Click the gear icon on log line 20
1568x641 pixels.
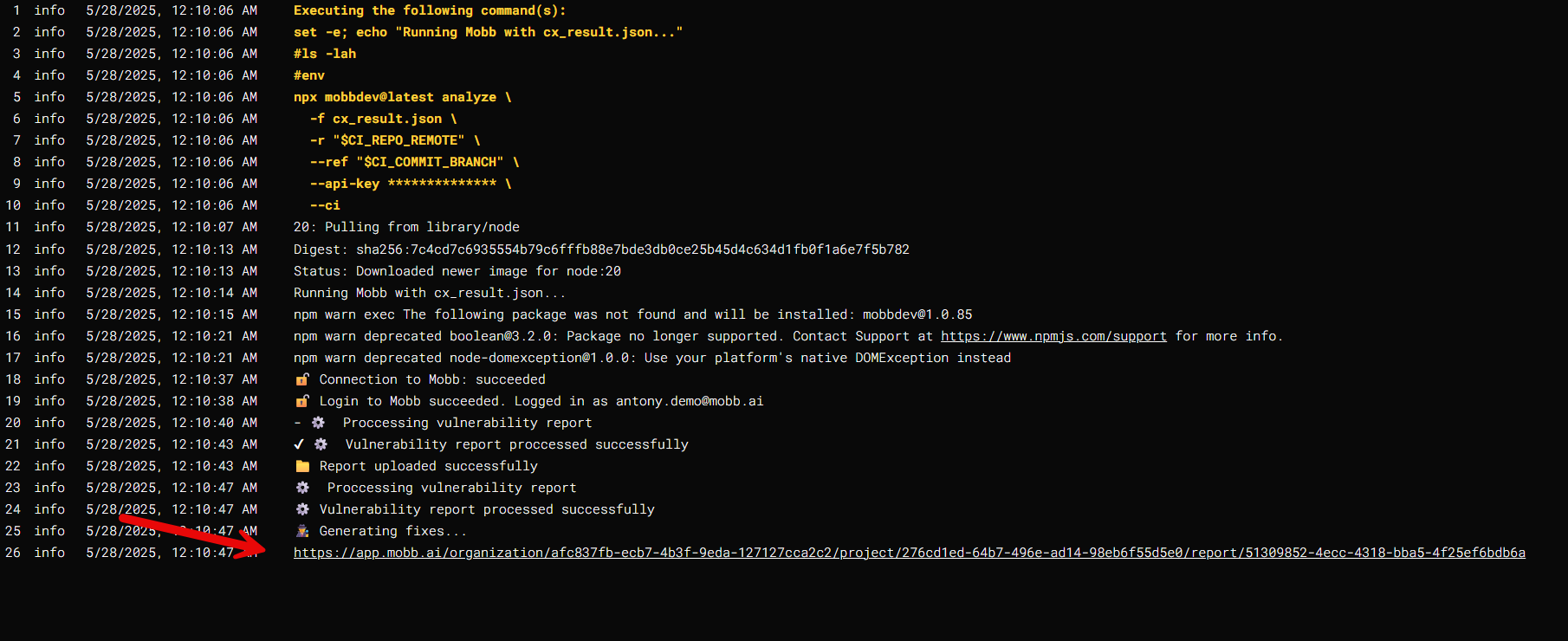point(318,423)
